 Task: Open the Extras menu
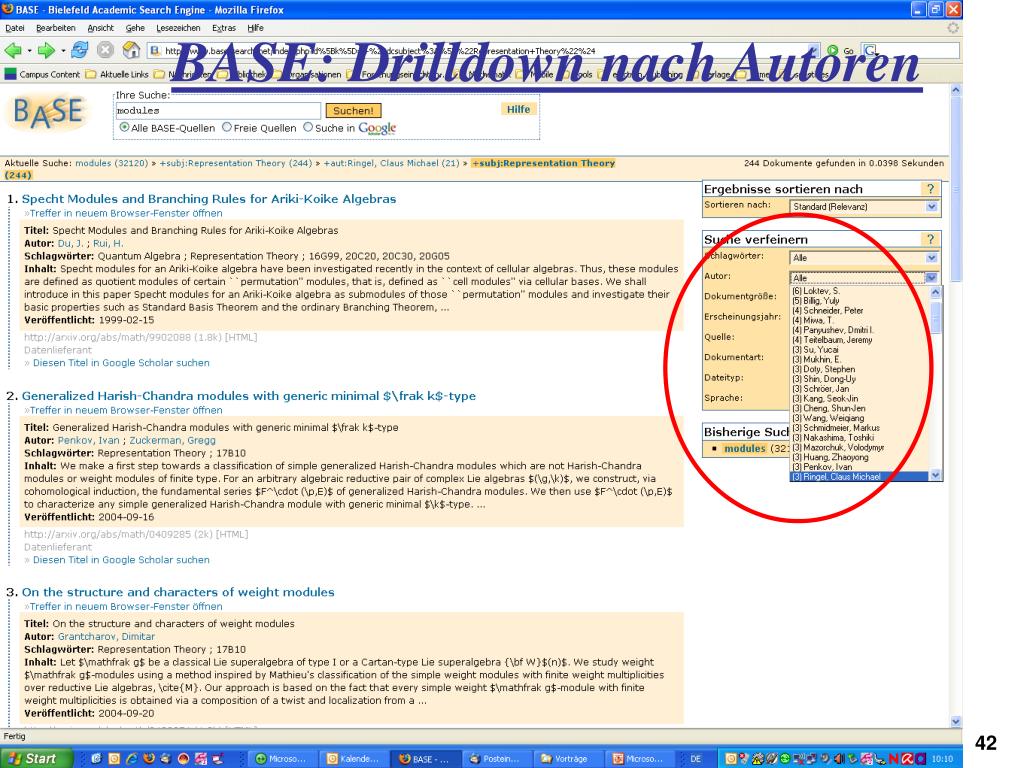point(224,28)
